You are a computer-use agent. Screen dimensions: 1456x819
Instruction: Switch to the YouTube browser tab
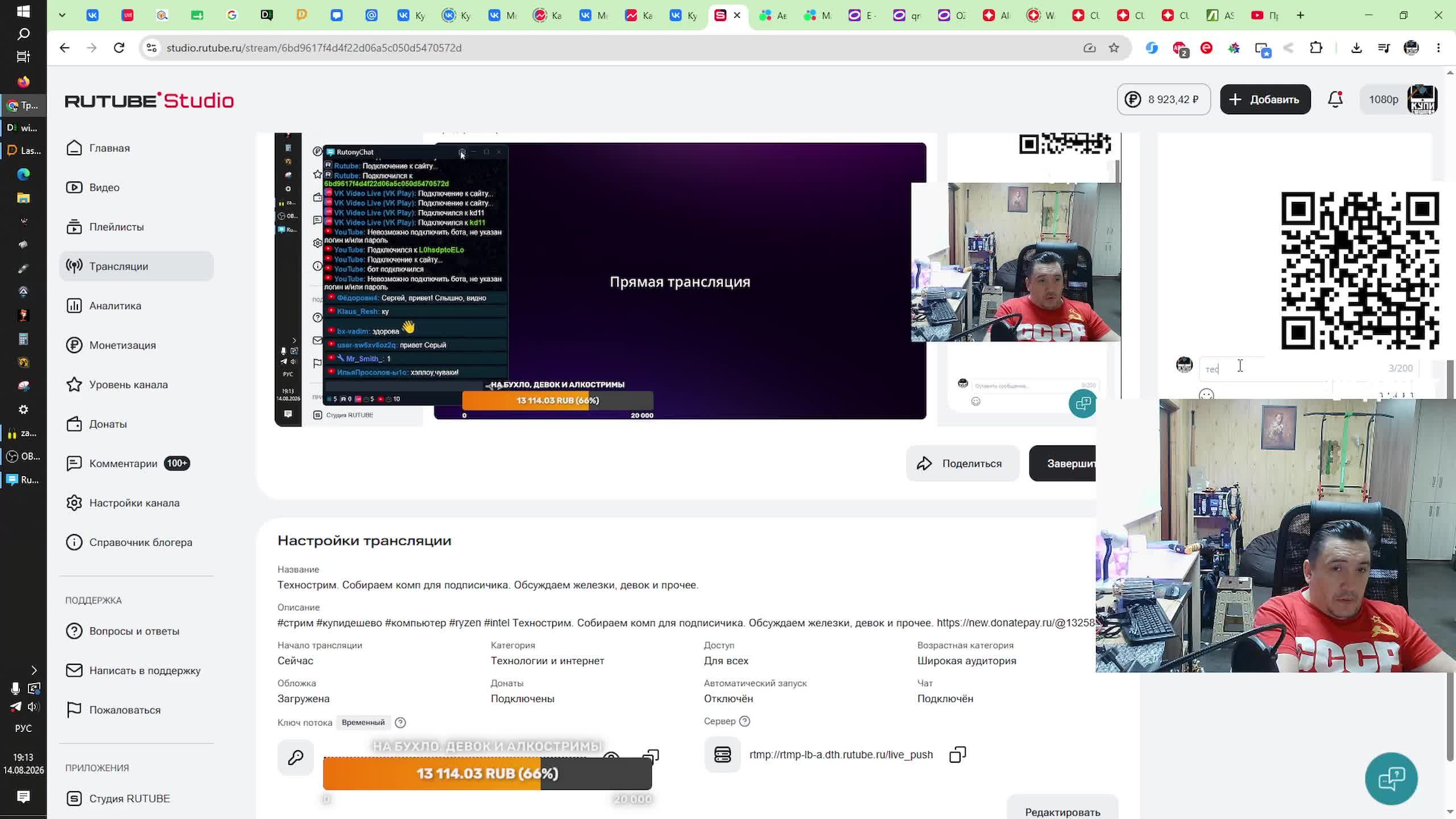point(1264,15)
